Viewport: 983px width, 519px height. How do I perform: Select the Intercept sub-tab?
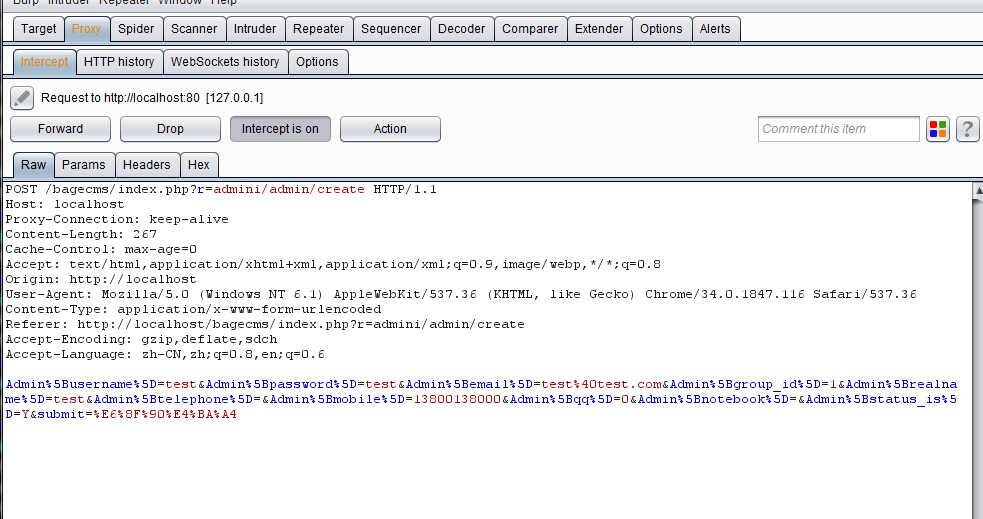(x=45, y=62)
